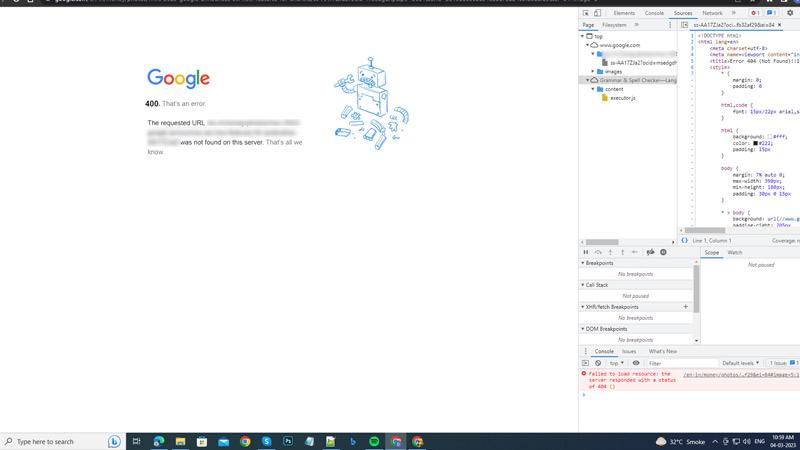800x450 pixels.
Task: Click the step into debugger icon
Action: 610,252
